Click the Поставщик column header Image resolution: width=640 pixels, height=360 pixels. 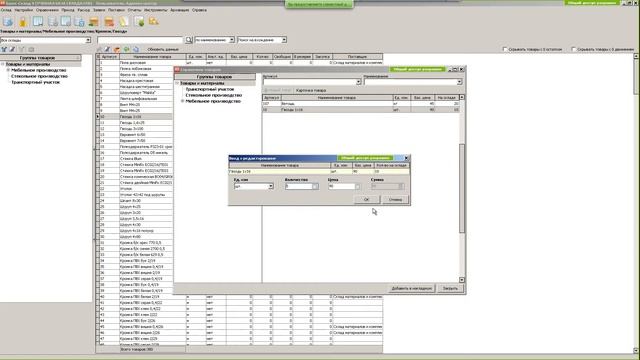[x=358, y=57]
